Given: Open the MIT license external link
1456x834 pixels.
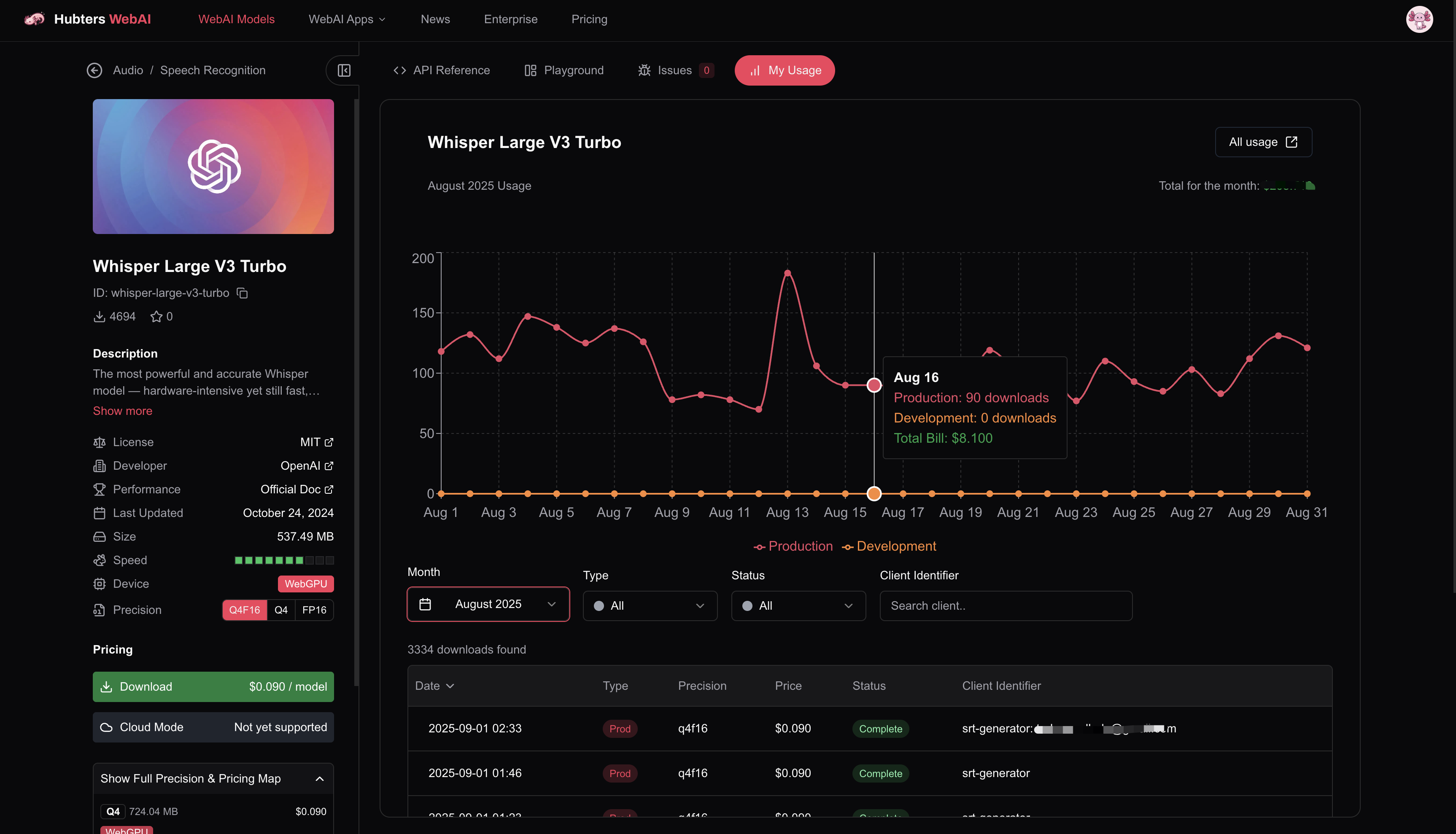Looking at the screenshot, I should (316, 442).
